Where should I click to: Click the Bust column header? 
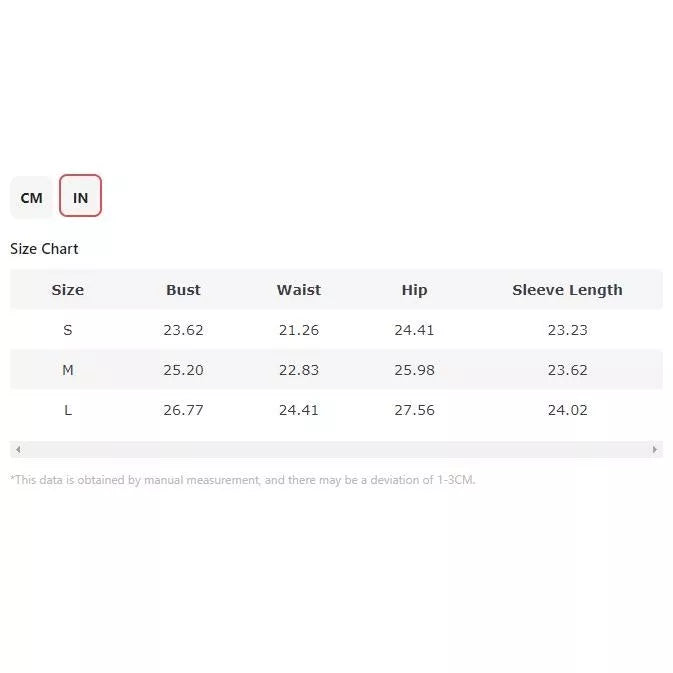coord(183,290)
